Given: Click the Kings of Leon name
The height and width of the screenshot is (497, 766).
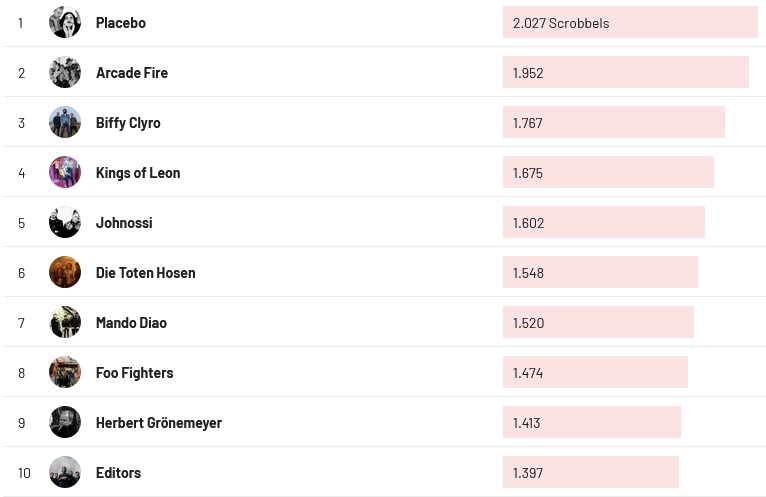Looking at the screenshot, I should [138, 172].
